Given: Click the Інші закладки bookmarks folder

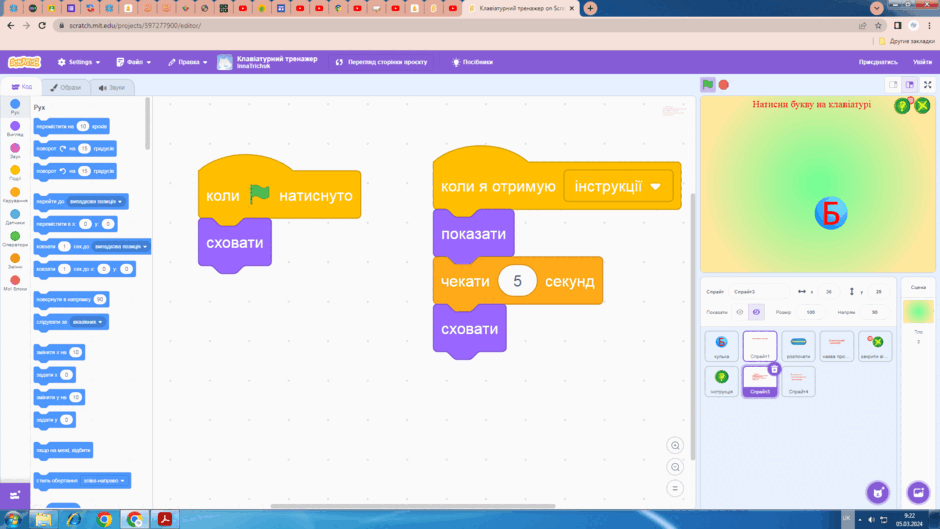Looking at the screenshot, I should [906, 41].
